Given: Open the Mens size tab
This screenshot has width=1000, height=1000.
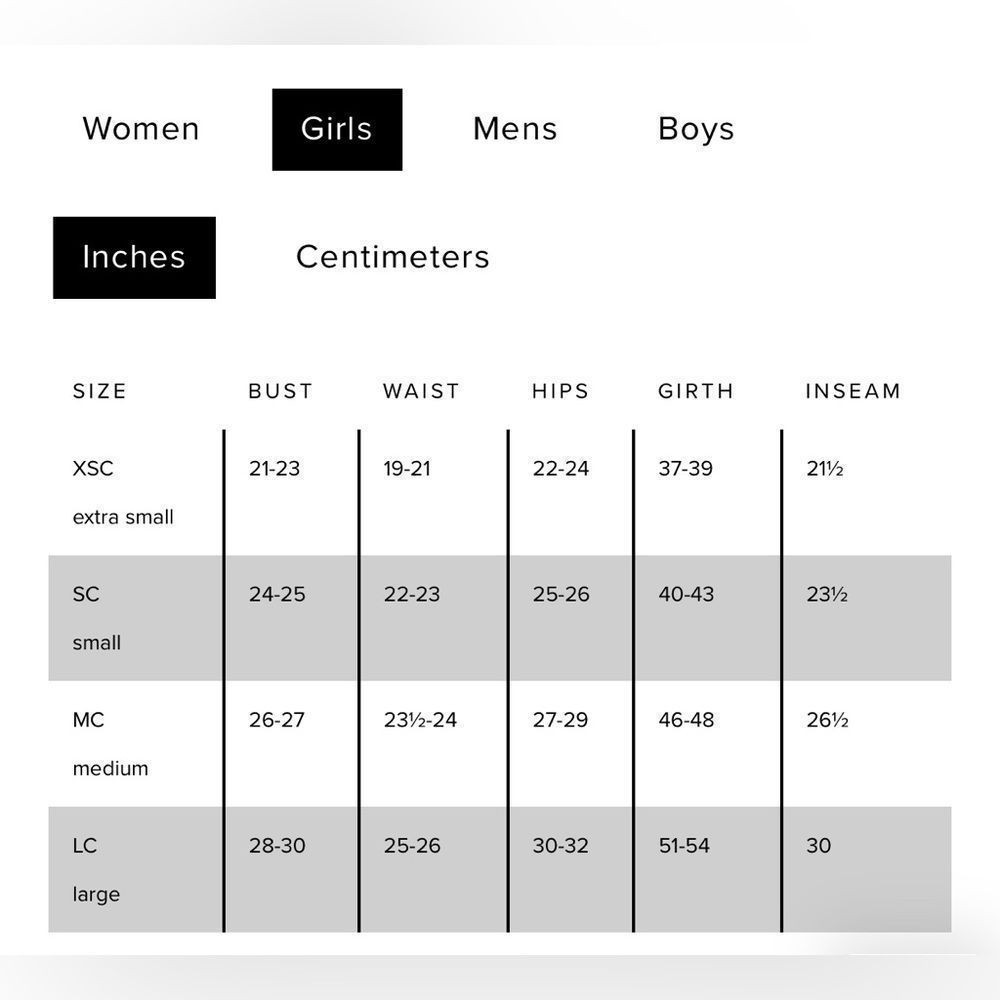Looking at the screenshot, I should coord(515,129).
